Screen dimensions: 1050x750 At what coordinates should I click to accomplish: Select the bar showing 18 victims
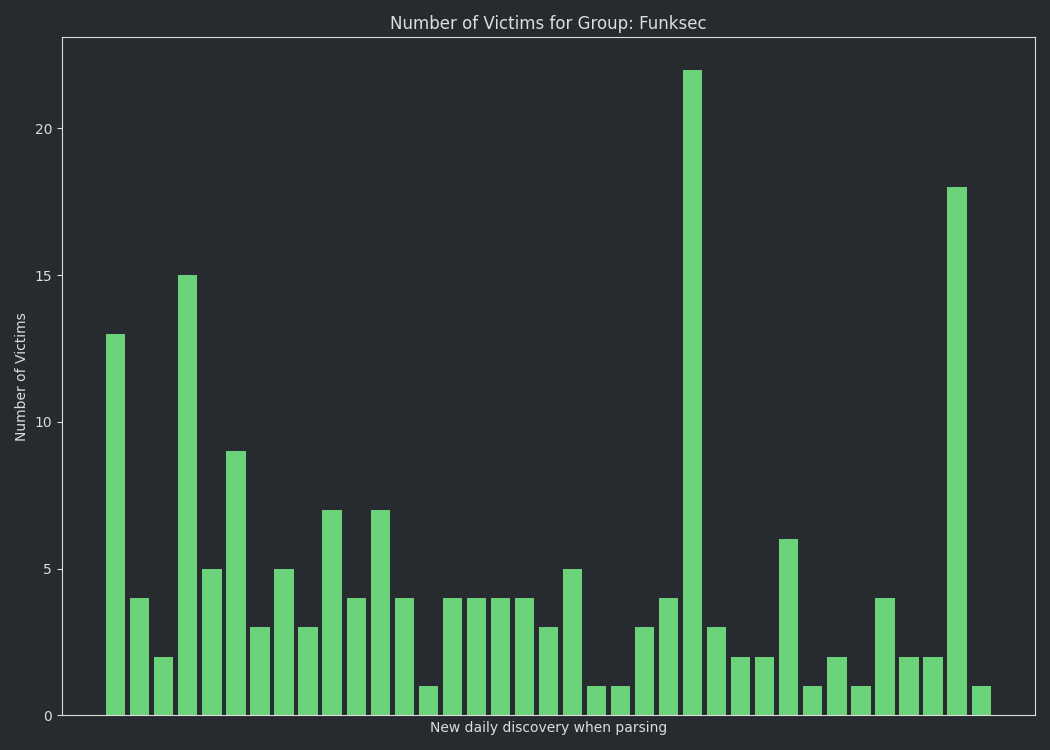click(957, 451)
